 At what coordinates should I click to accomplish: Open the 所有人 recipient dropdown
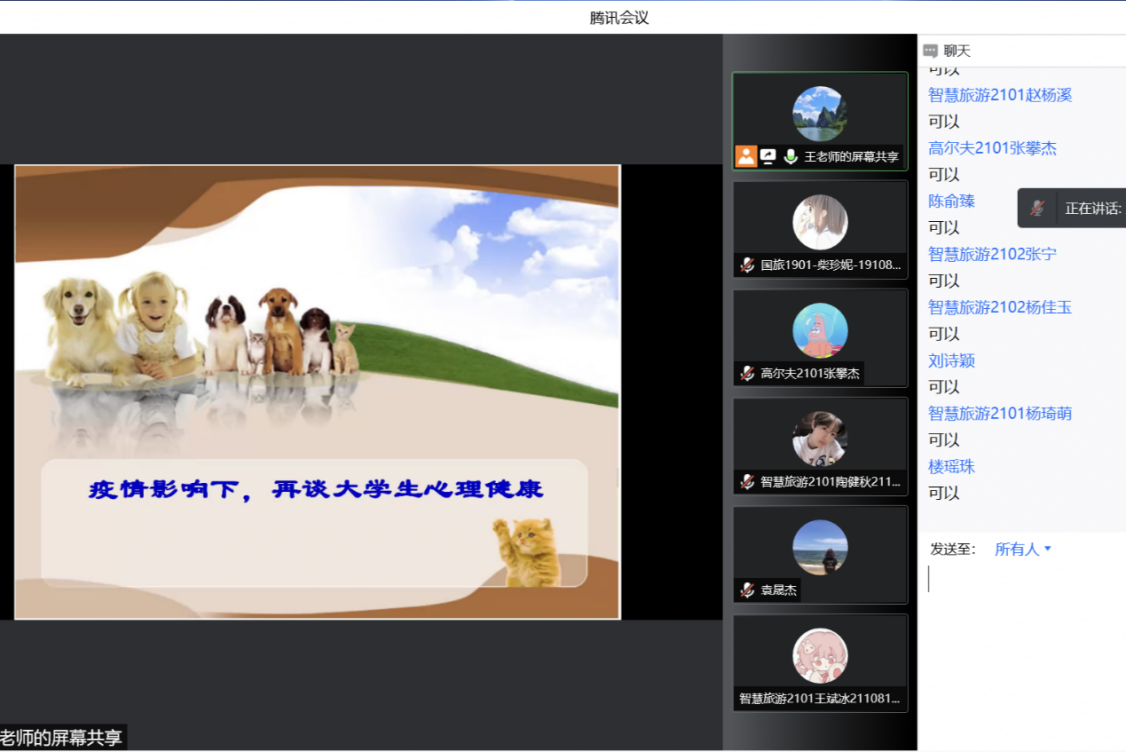point(1022,549)
